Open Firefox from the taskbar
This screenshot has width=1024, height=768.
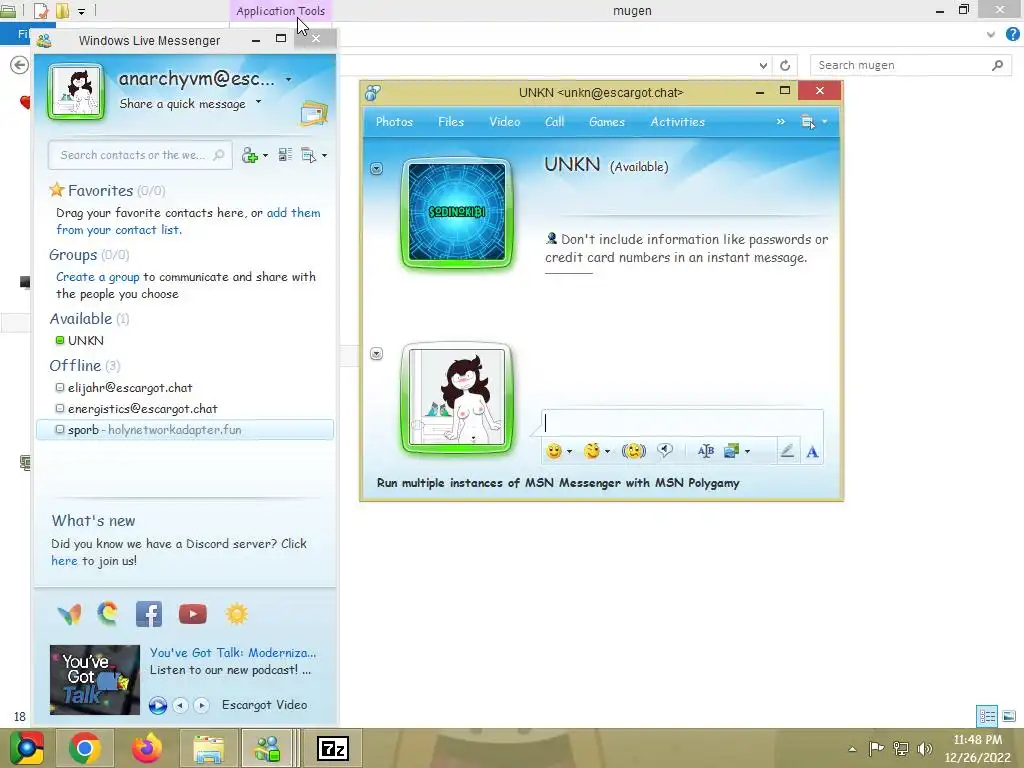(x=146, y=748)
